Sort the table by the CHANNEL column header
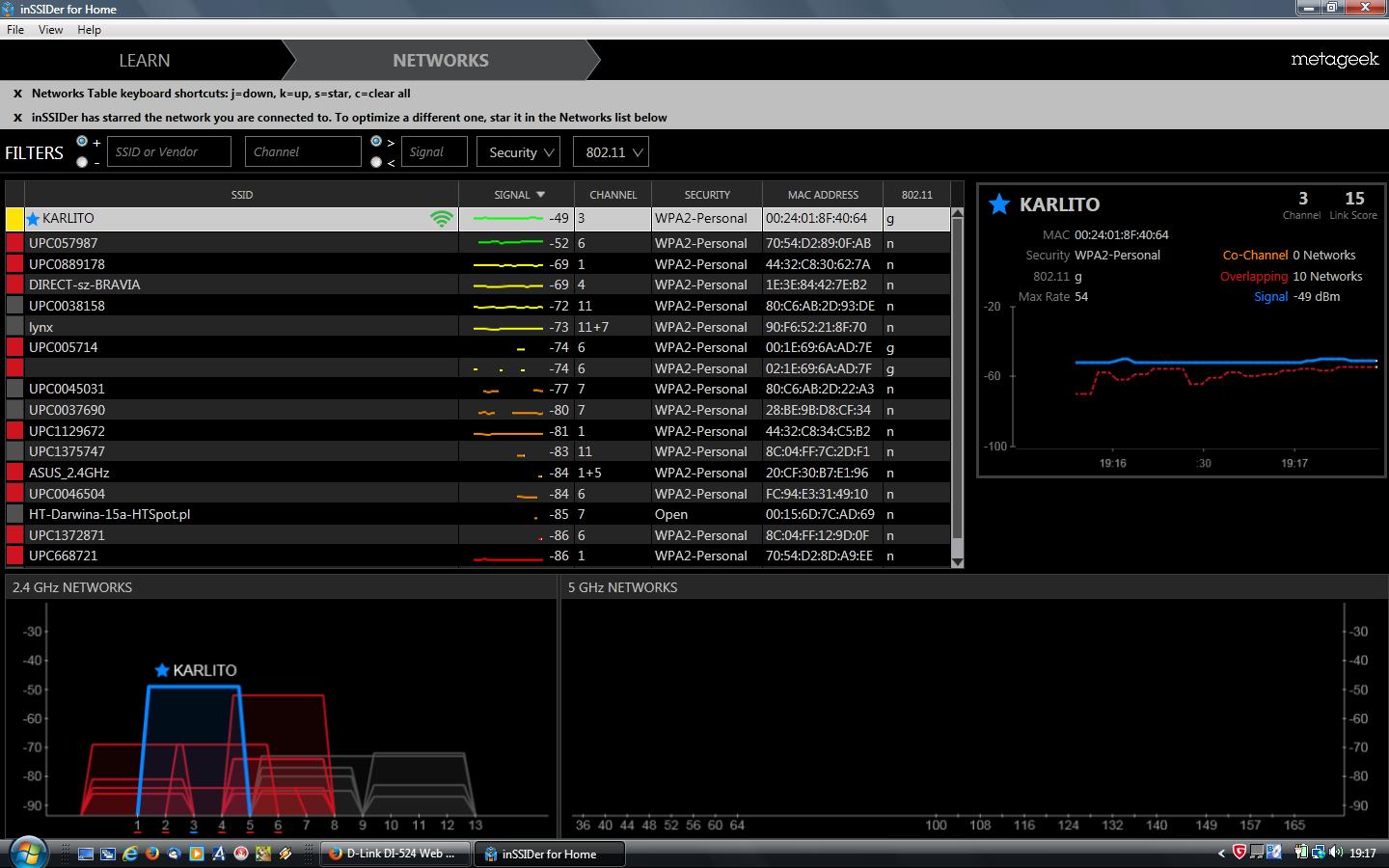Viewport: 1389px width, 868px height. (613, 195)
